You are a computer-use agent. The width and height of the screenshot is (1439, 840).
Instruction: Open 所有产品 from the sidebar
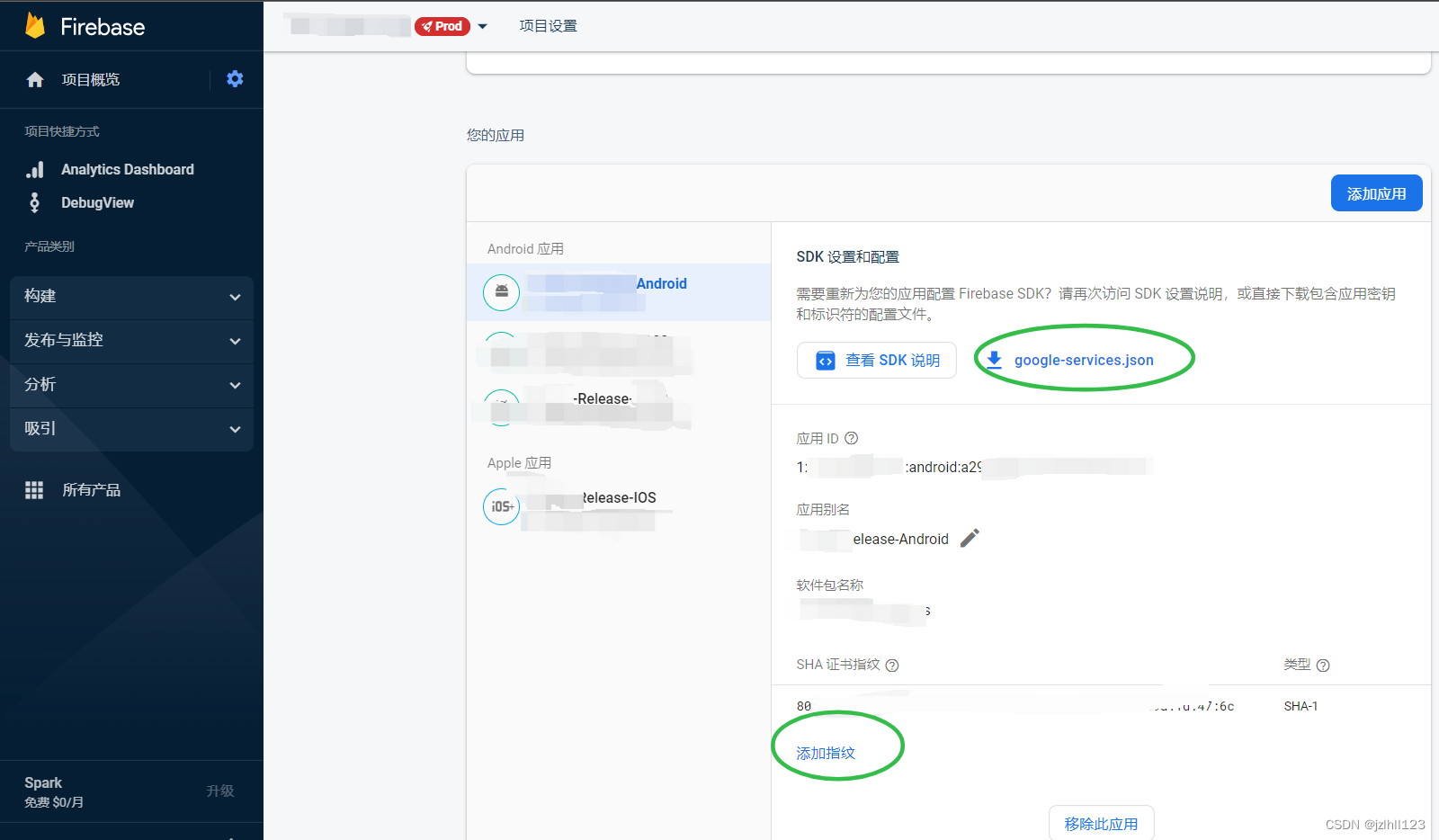pos(91,489)
